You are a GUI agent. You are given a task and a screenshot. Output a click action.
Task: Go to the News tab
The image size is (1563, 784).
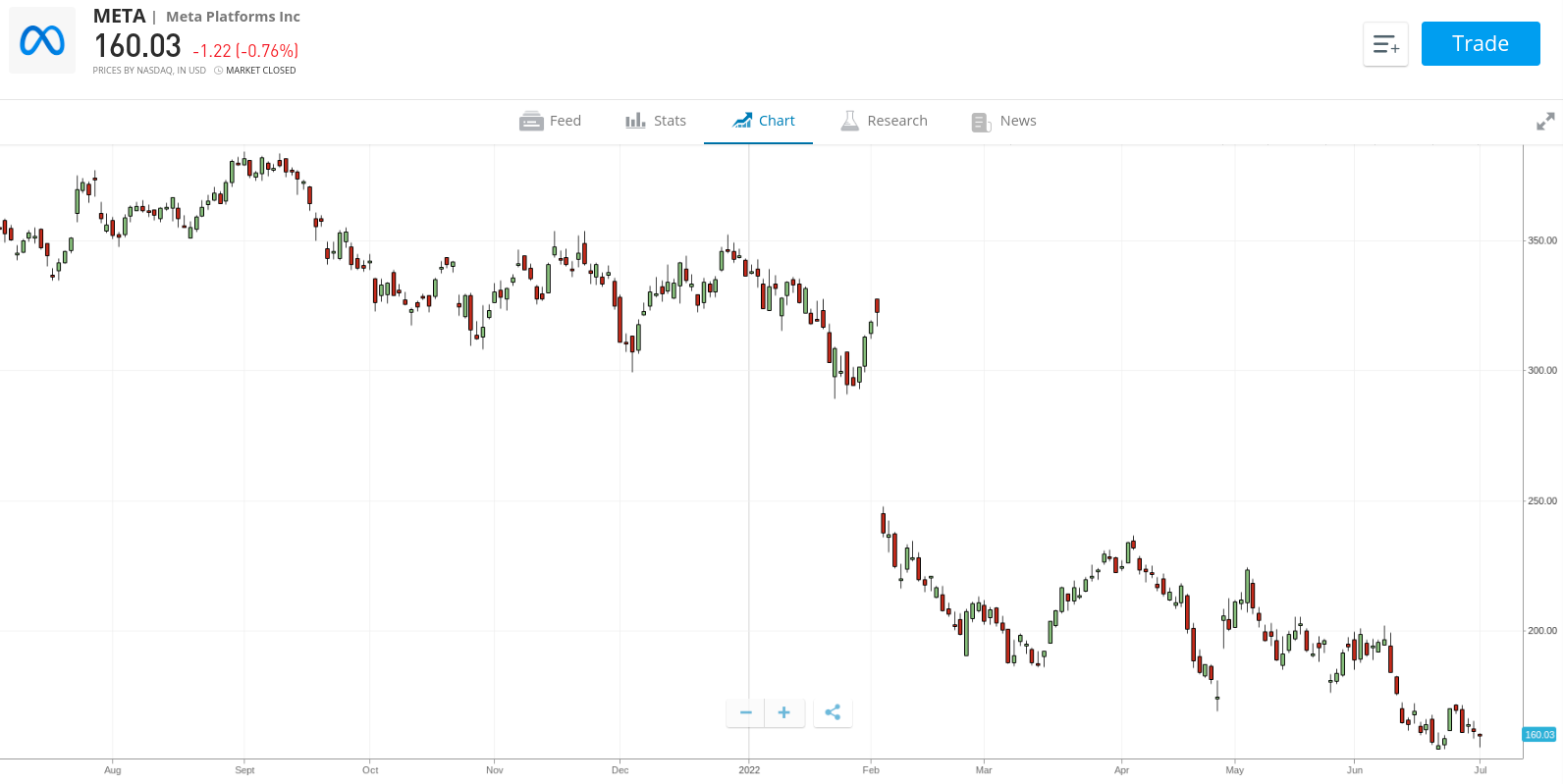click(1003, 121)
